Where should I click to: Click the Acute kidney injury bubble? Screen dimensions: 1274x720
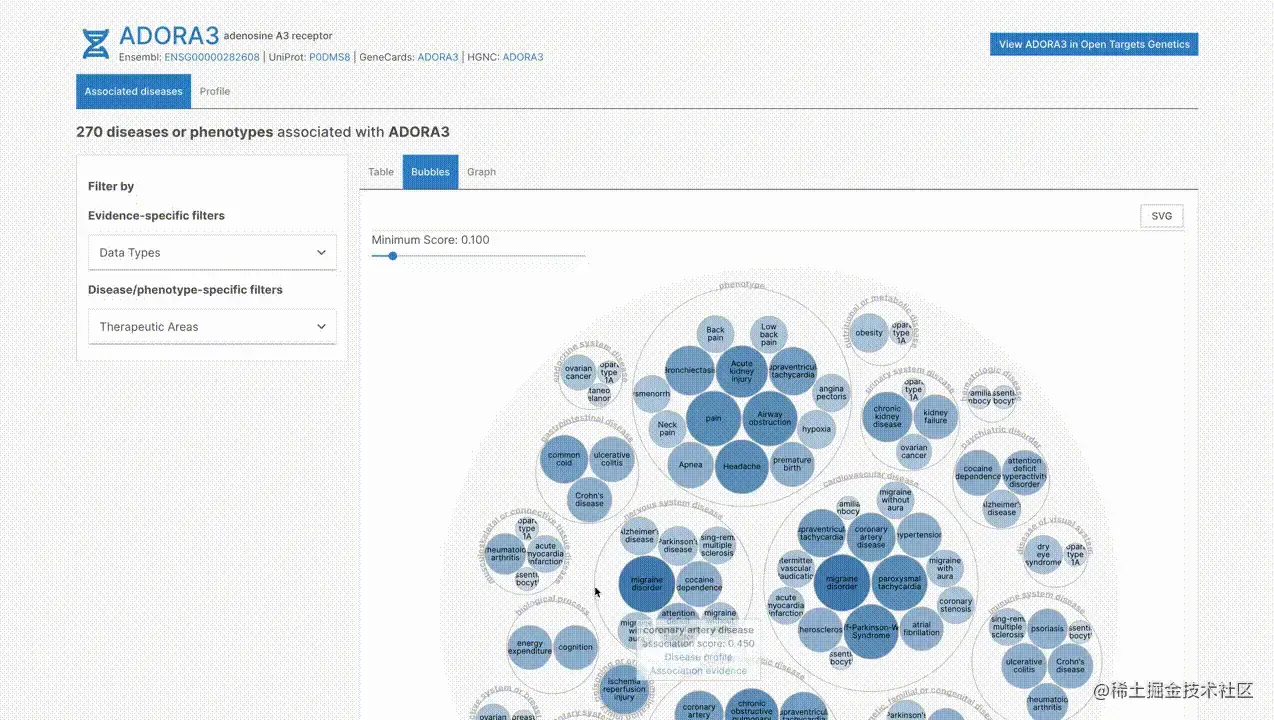(x=741, y=371)
